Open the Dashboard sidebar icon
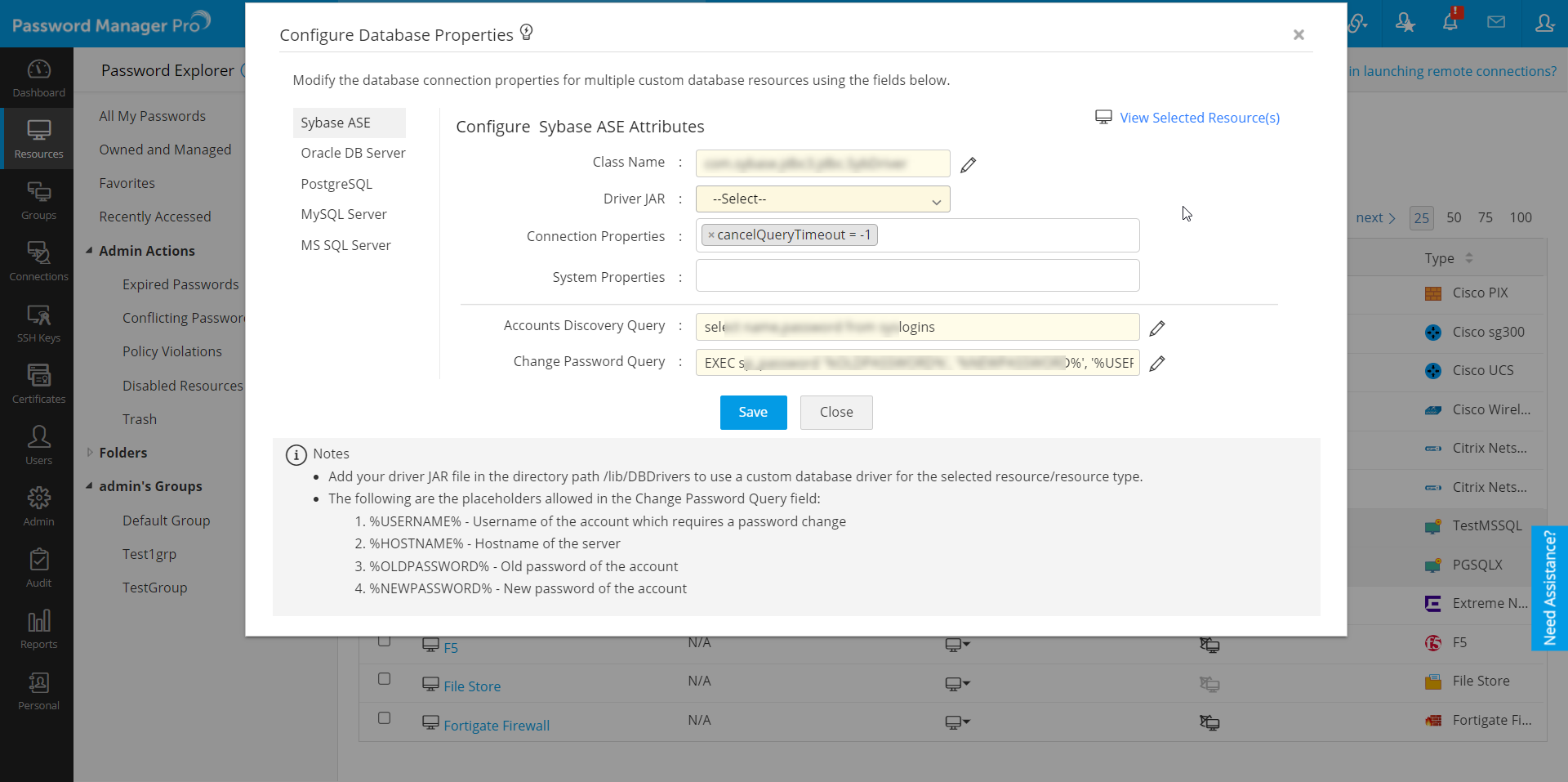This screenshot has width=1568, height=782. point(38,78)
